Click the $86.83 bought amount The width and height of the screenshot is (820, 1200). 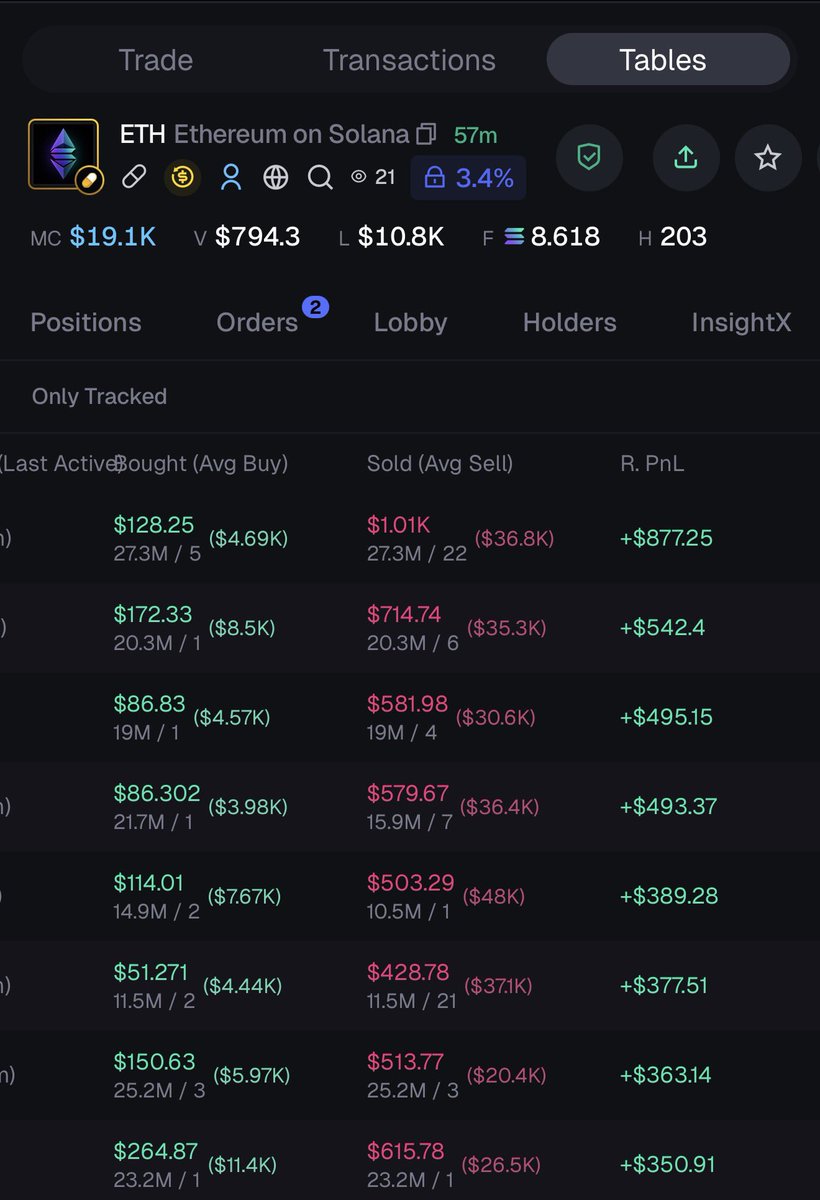pos(148,703)
